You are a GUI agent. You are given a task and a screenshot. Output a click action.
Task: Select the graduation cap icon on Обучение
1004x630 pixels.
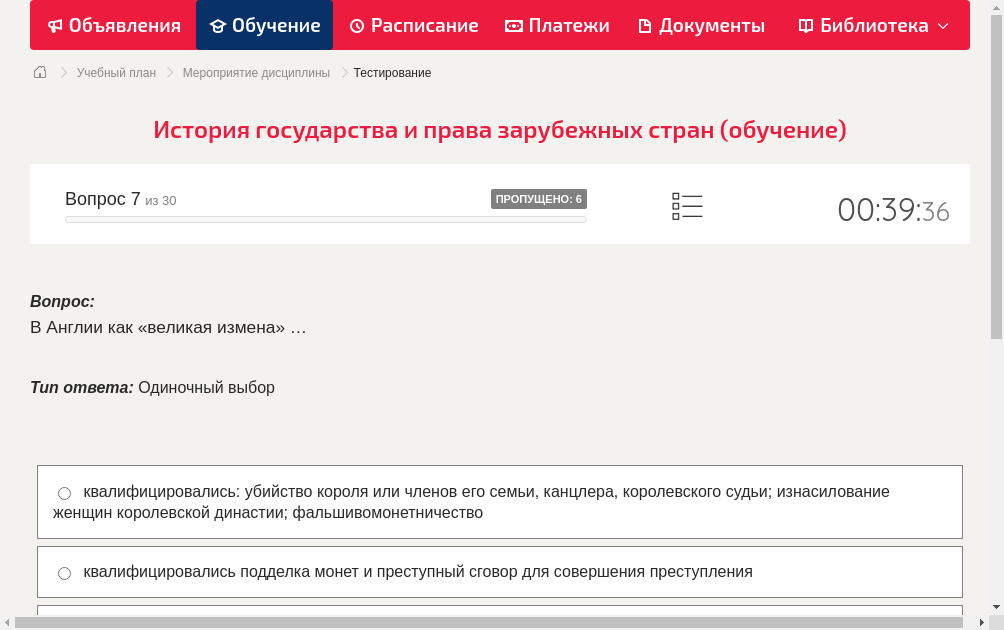219,25
